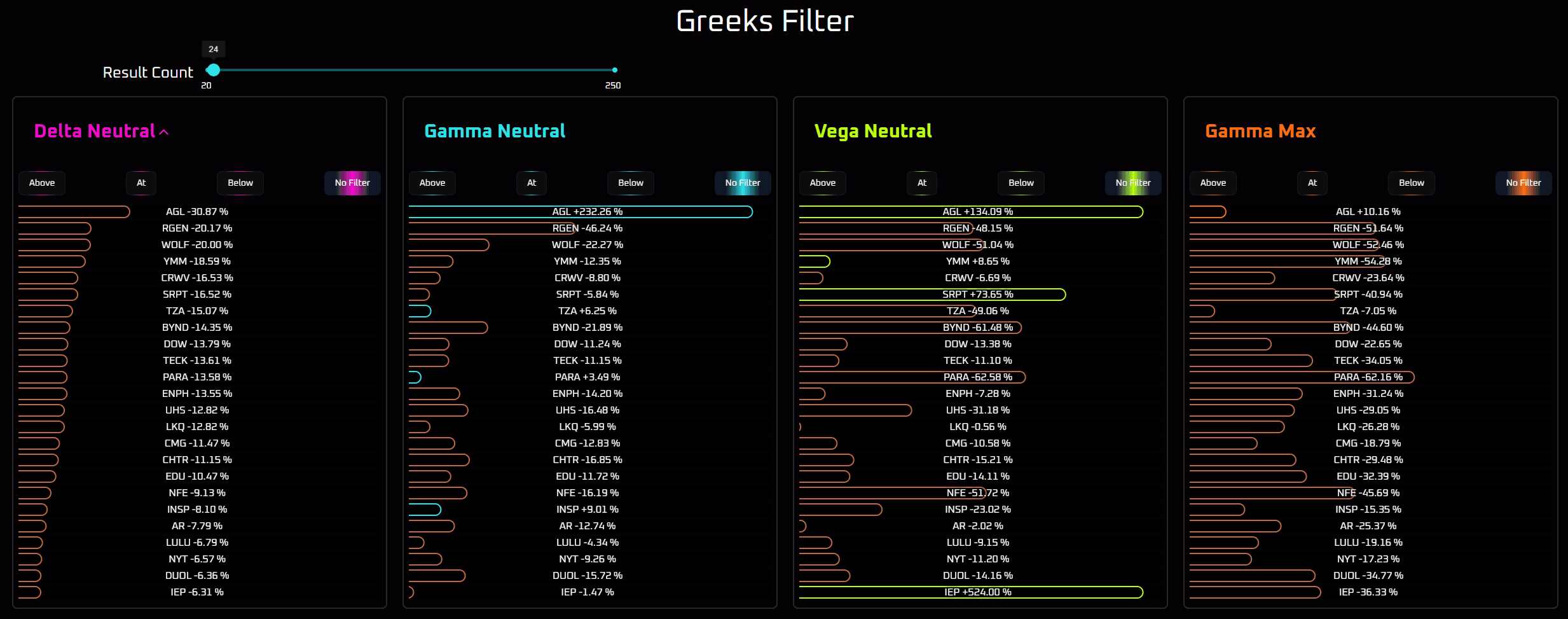The image size is (1568, 619).
Task: Select Above filter under Gamma Neutral
Action: [x=432, y=183]
